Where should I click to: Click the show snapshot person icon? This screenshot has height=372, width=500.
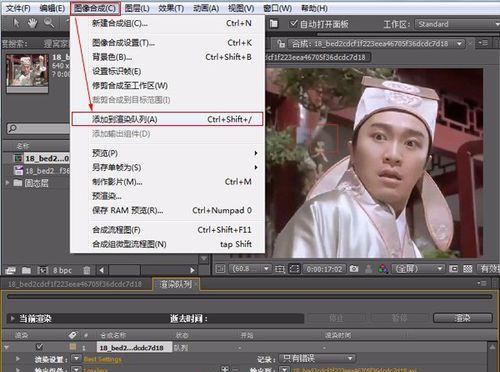[x=368, y=269]
